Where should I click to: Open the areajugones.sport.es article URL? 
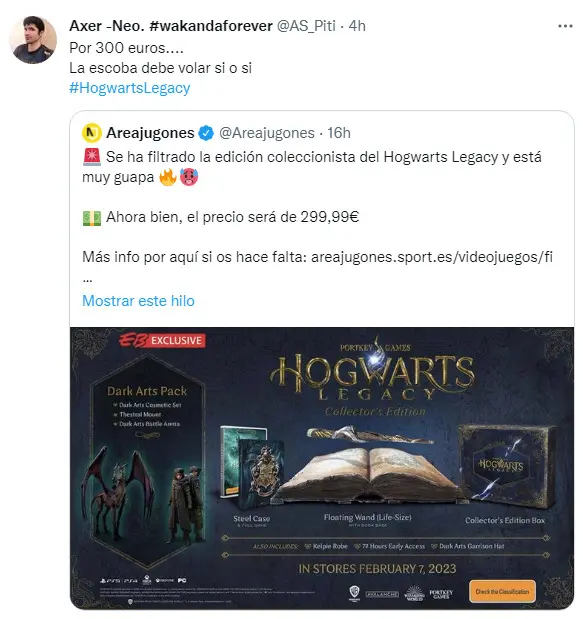[432, 257]
